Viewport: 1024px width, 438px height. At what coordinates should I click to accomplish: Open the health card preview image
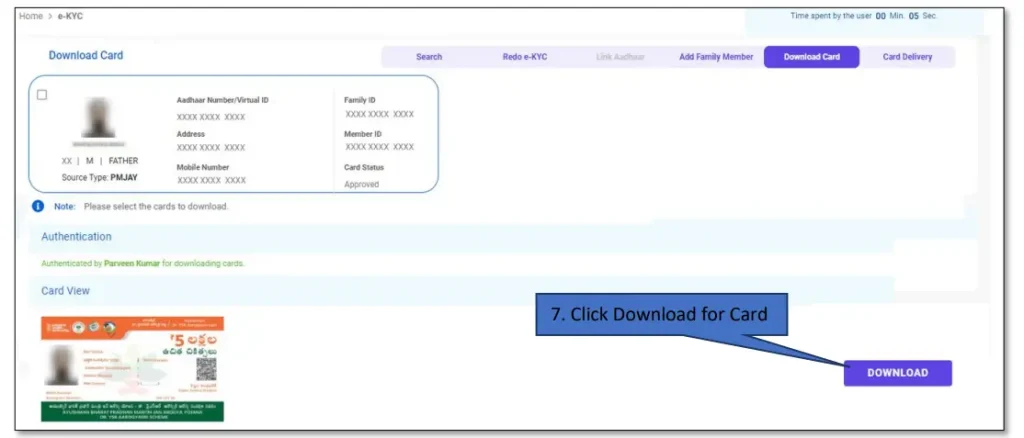point(132,369)
